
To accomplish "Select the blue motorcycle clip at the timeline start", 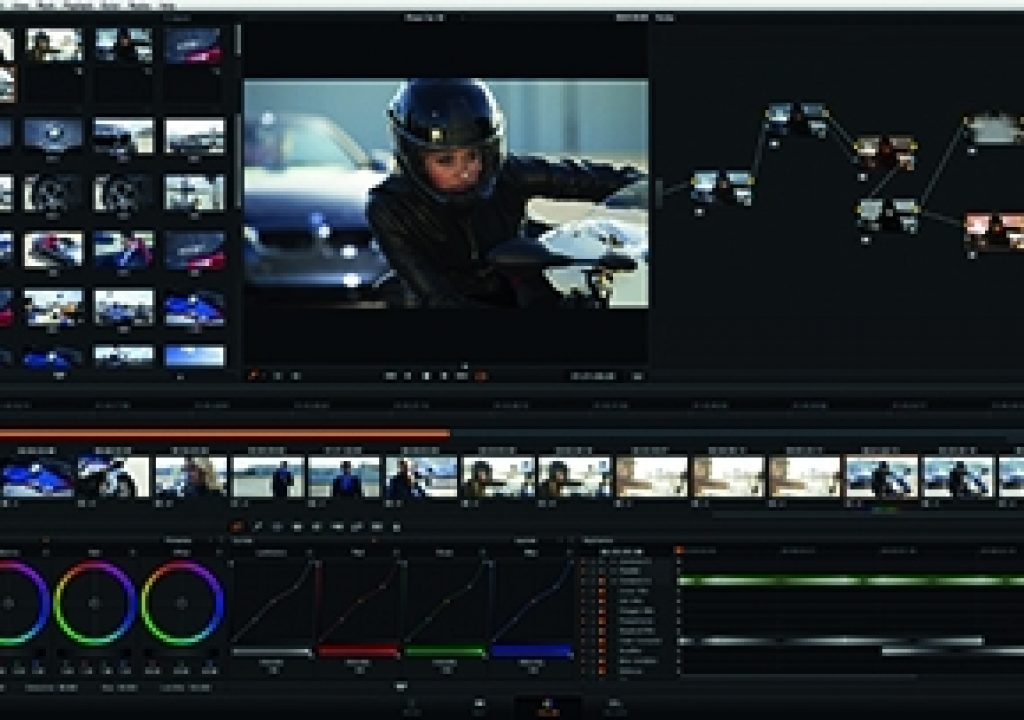I will point(37,477).
